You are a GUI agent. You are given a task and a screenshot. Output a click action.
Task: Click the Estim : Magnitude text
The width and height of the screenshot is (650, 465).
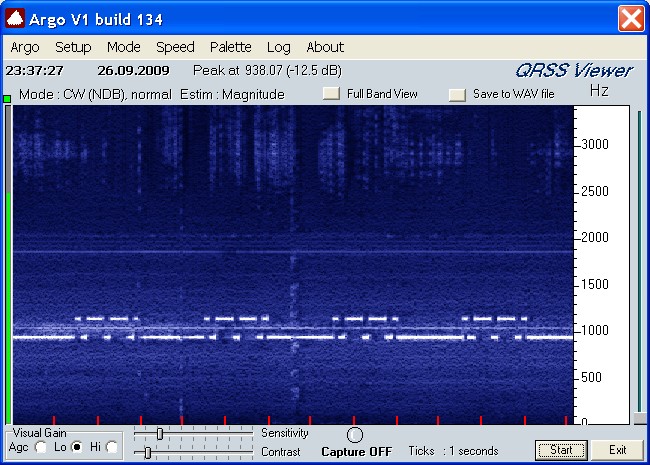(232, 94)
